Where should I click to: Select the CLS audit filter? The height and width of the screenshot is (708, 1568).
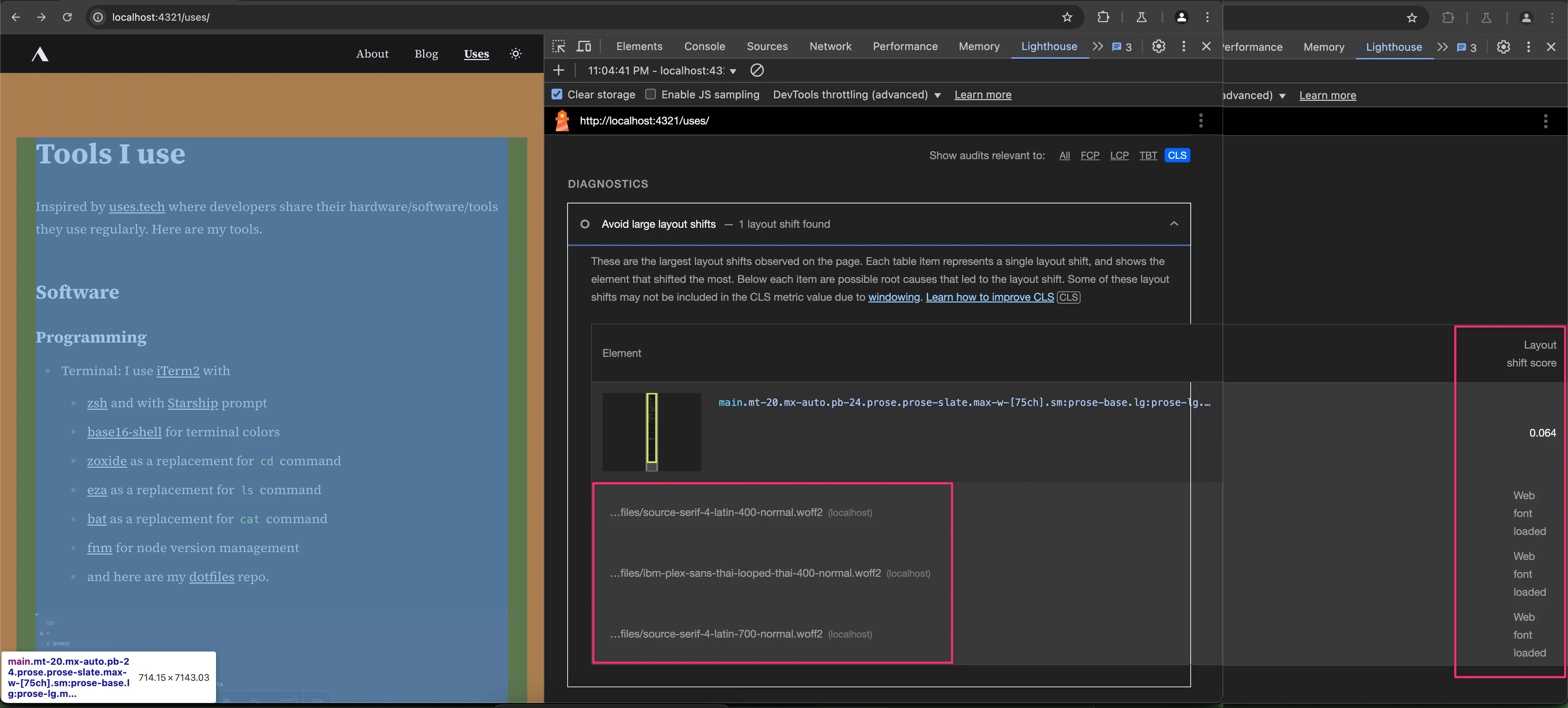coord(1177,155)
